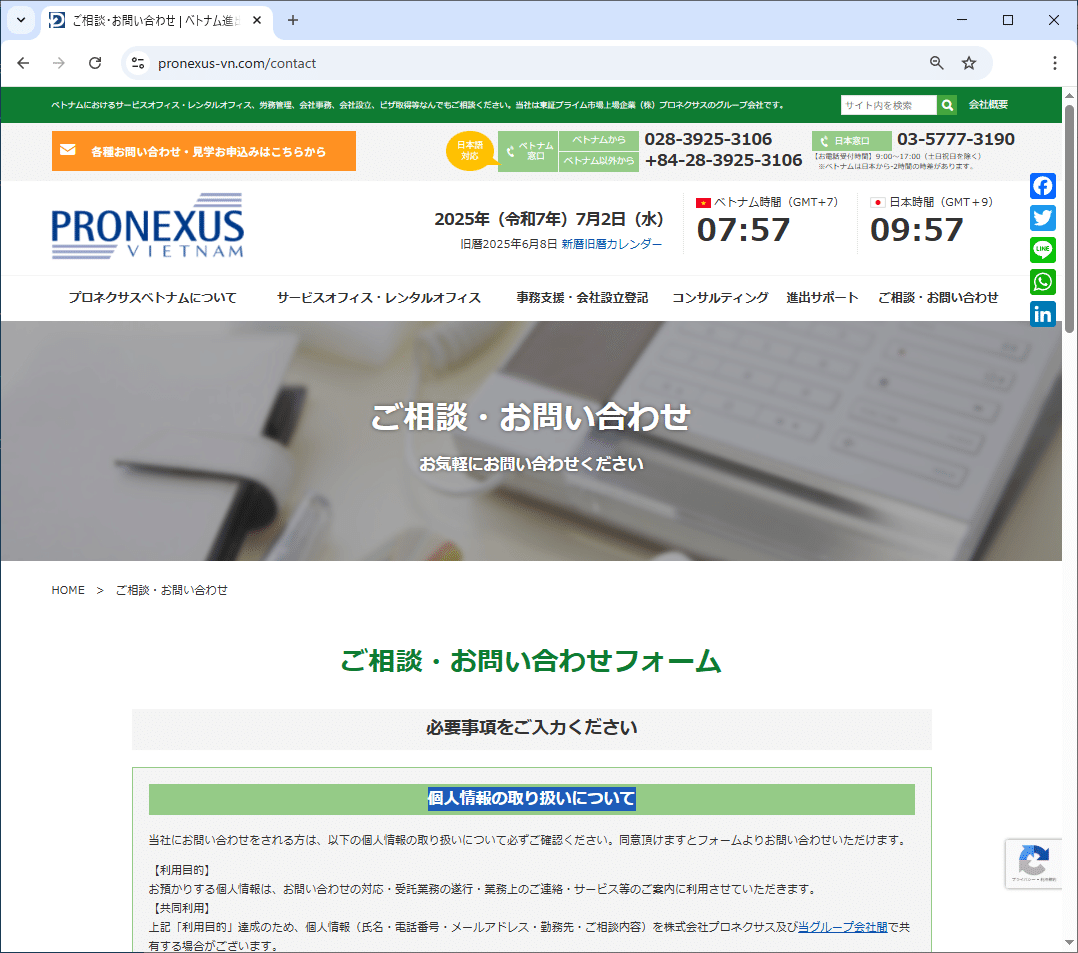1078x953 pixels.
Task: Reload the page with the refresh icon
Action: [95, 62]
